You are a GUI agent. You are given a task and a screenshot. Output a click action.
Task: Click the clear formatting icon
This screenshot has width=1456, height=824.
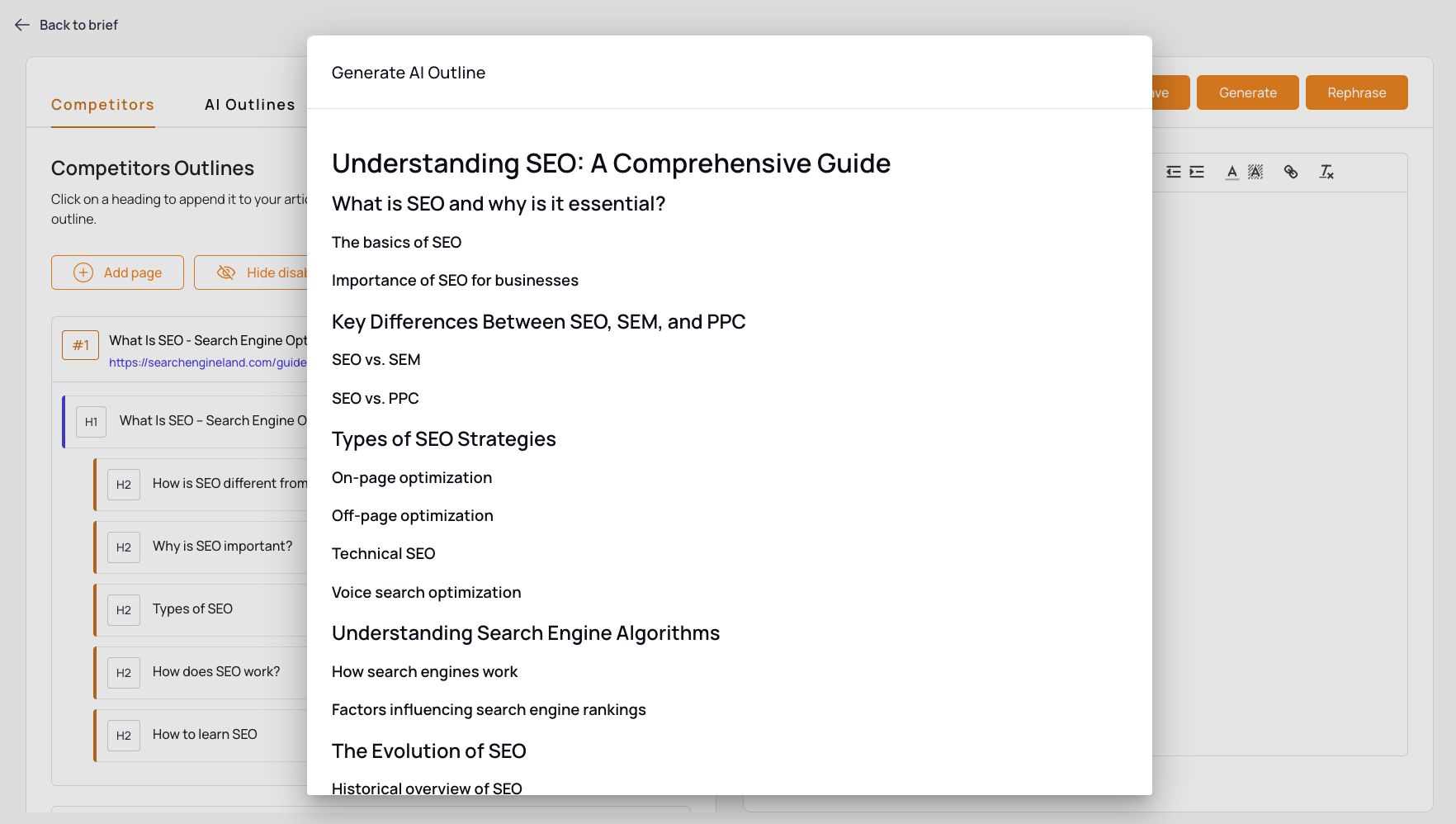(x=1326, y=172)
